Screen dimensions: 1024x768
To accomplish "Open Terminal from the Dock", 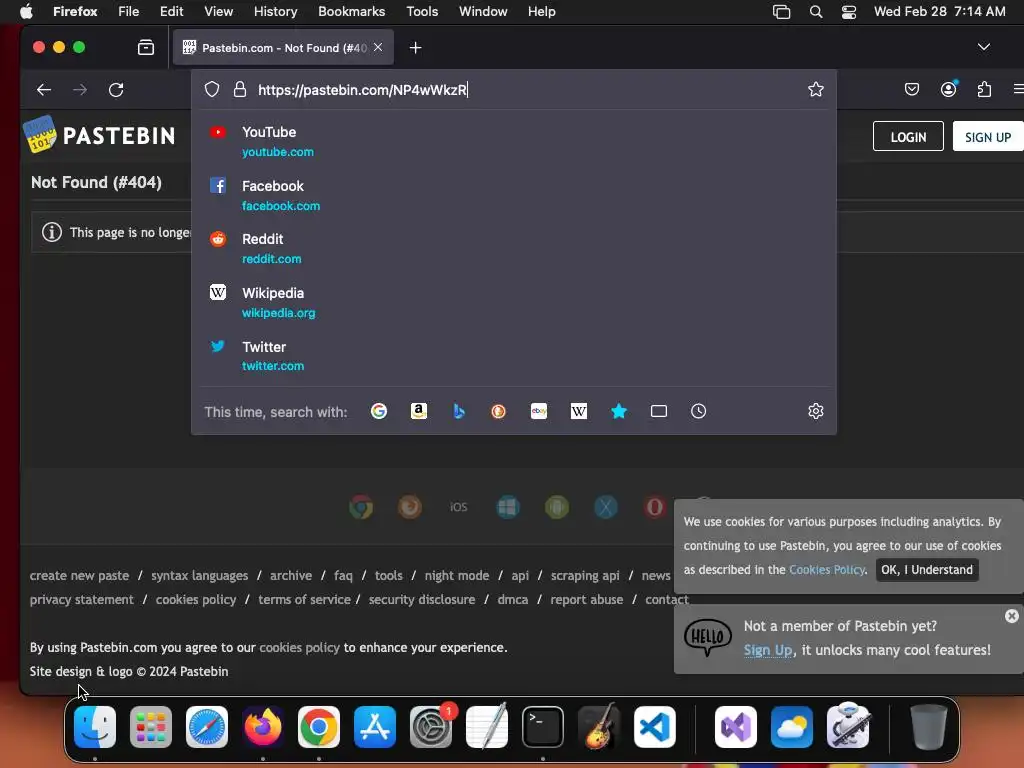I will click(x=543, y=726).
